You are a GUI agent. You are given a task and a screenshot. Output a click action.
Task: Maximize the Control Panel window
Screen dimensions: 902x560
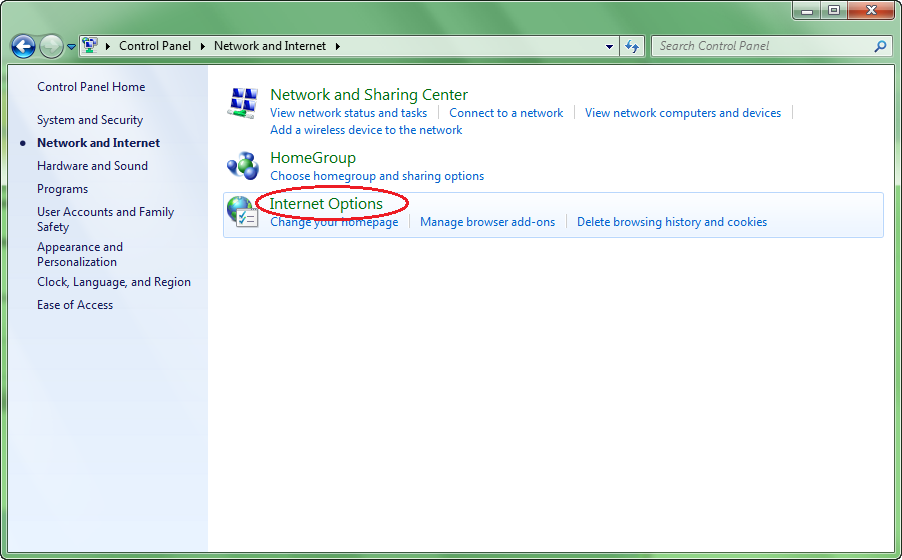[834, 10]
